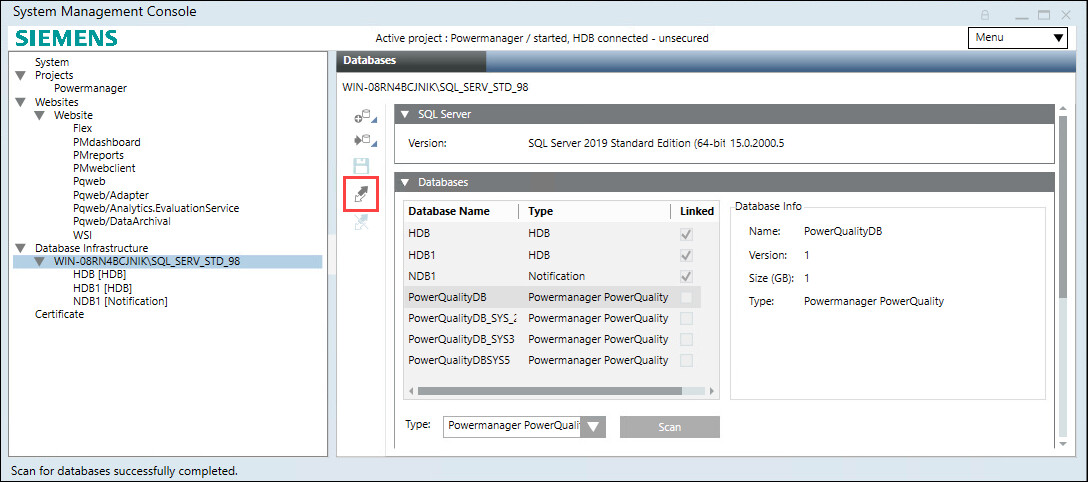Collapse the Database Infrastructure tree node
Viewport: 1088px width, 482px height.
pos(21,248)
